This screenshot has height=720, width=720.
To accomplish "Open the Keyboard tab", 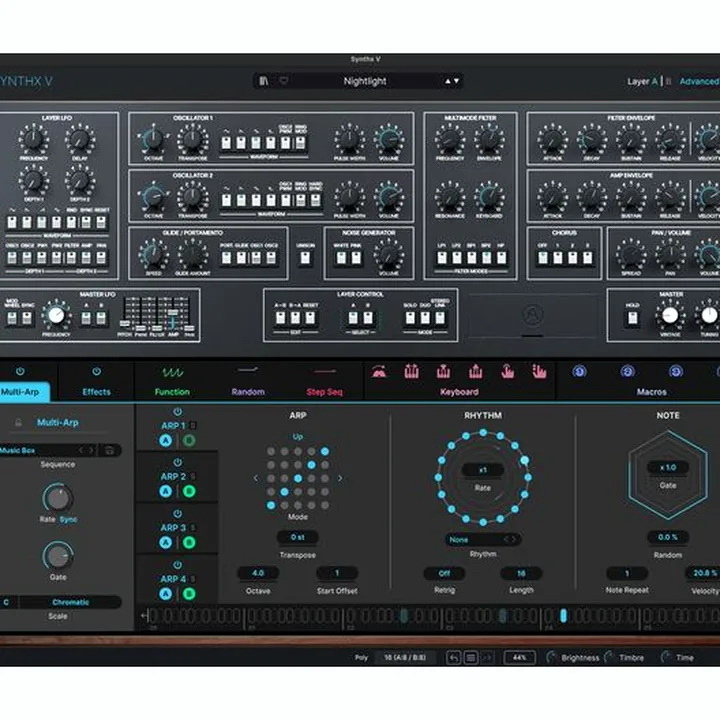I will click(459, 392).
